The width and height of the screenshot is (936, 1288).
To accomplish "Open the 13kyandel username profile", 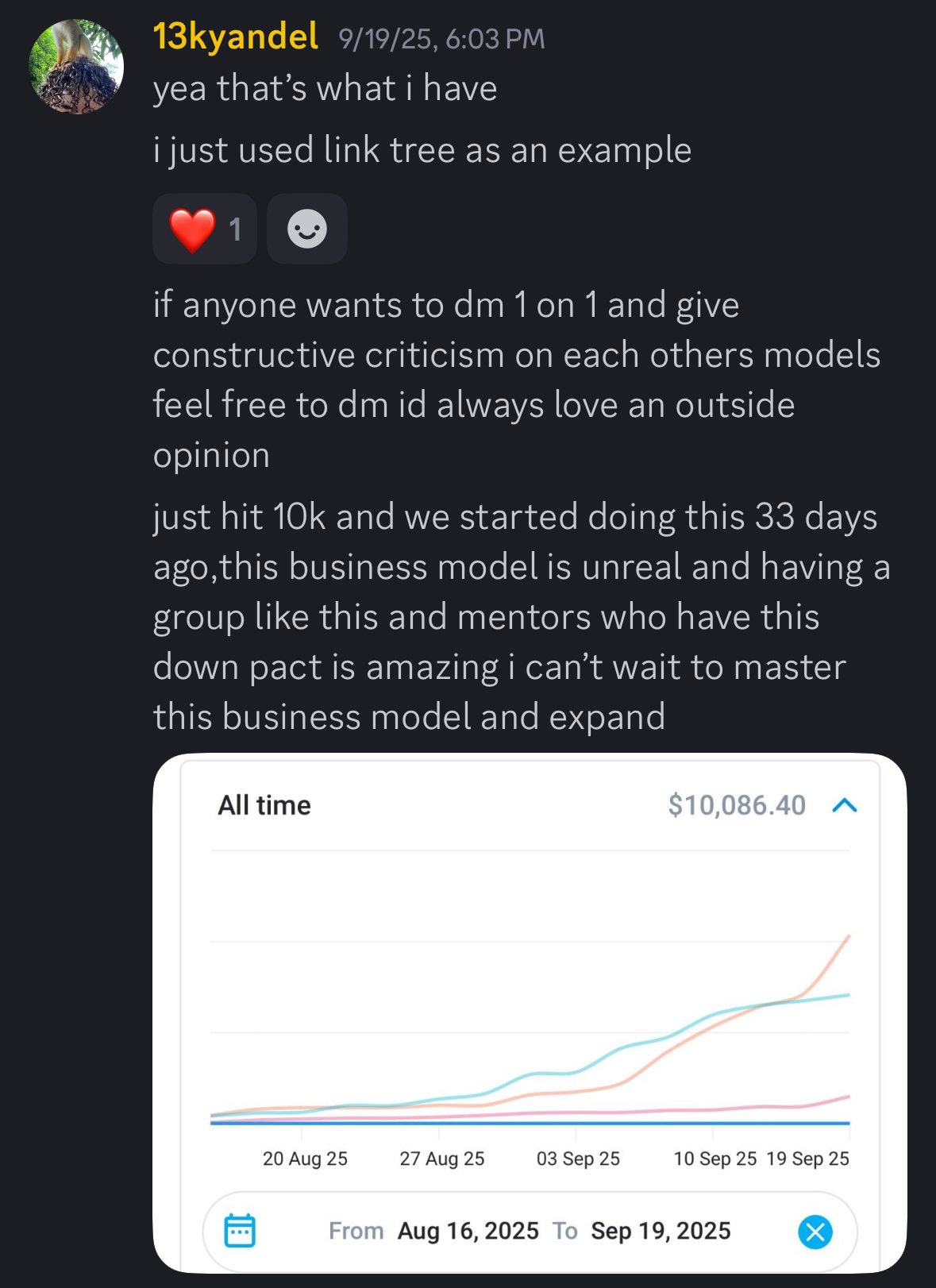I will (235, 37).
